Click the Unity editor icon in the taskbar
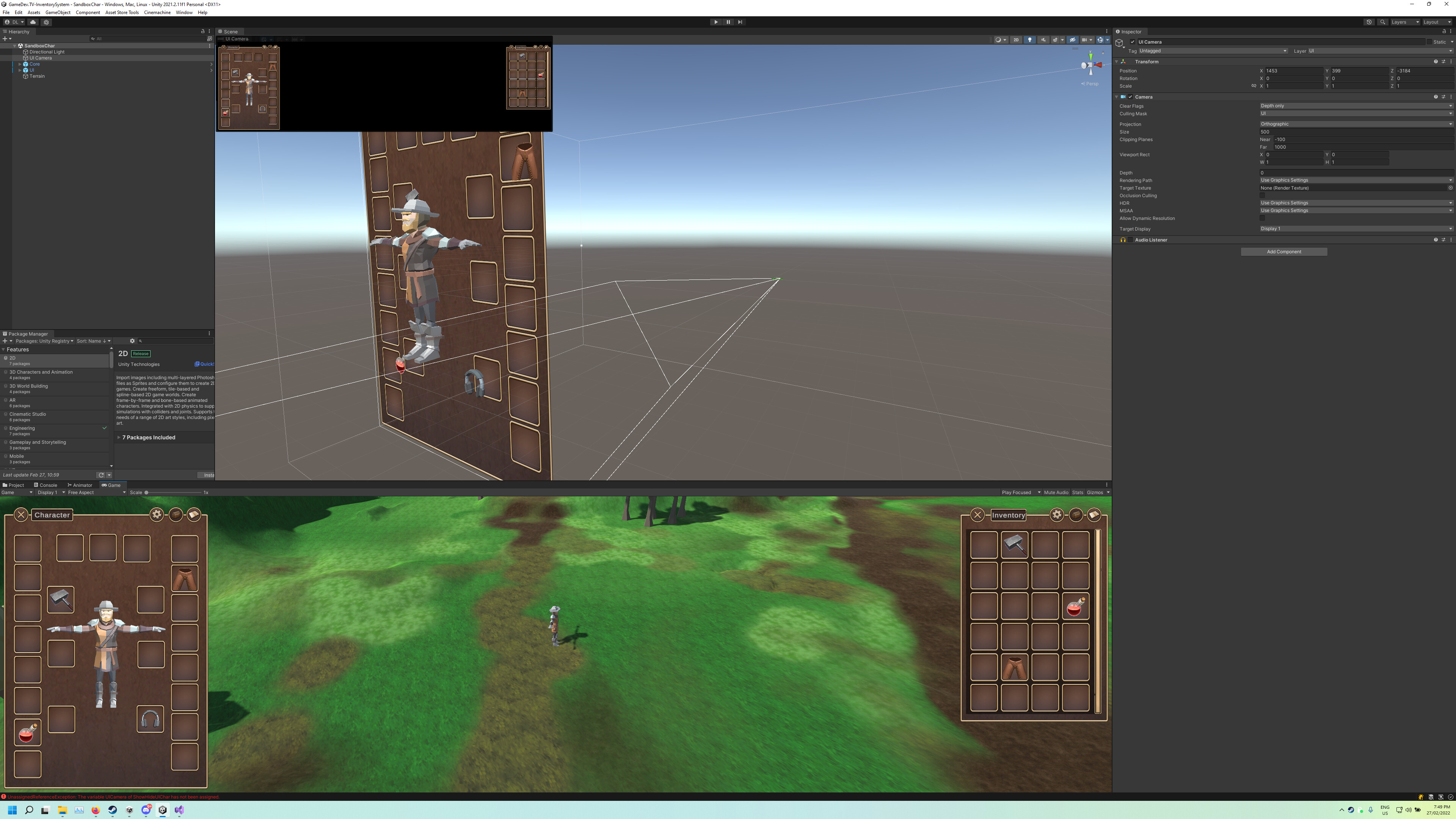The height and width of the screenshot is (819, 1456). point(163,810)
